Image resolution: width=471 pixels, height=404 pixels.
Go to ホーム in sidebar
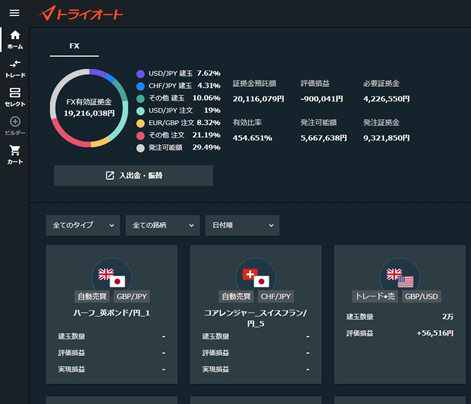pos(15,40)
